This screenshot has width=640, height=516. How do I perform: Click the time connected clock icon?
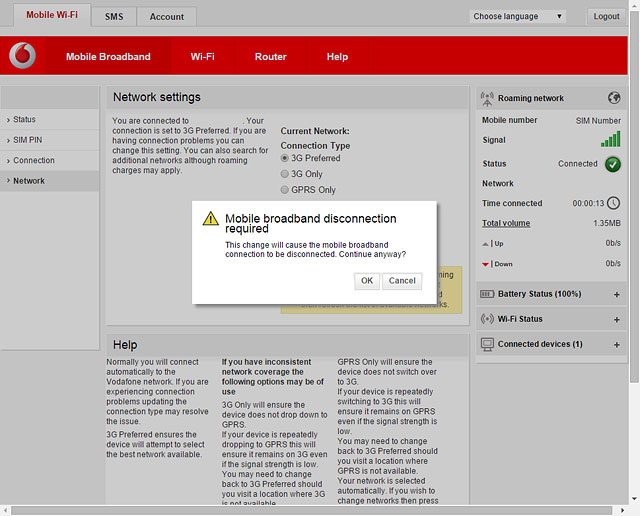(613, 203)
